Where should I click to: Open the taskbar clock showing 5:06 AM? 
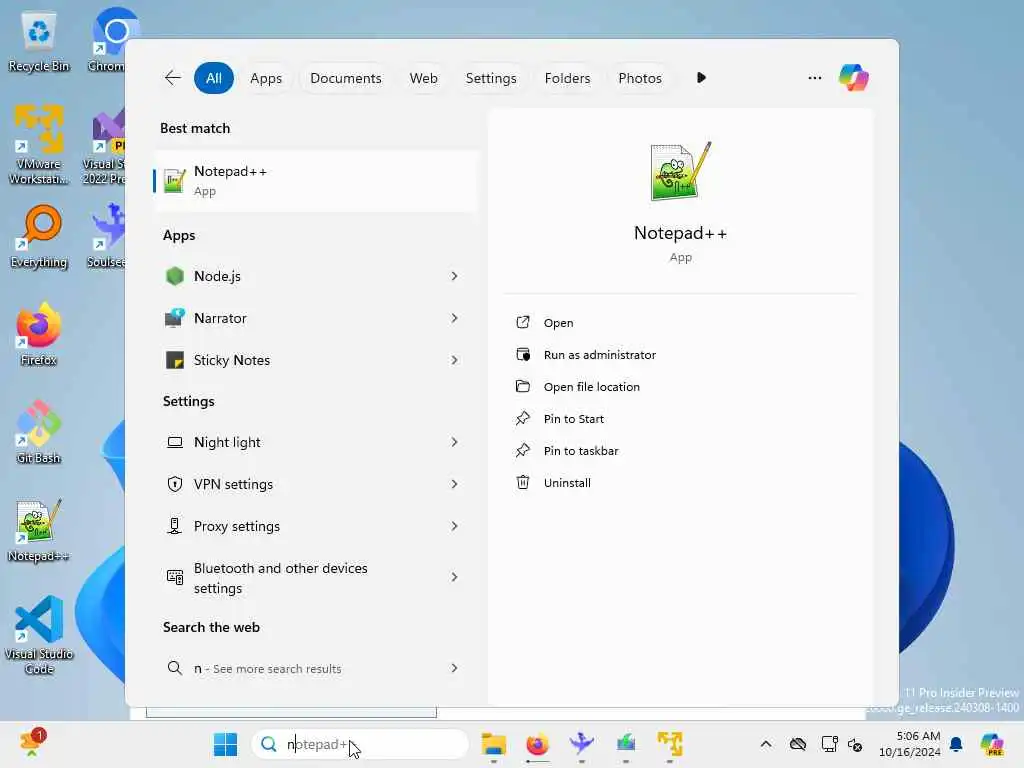pyautogui.click(x=910, y=744)
